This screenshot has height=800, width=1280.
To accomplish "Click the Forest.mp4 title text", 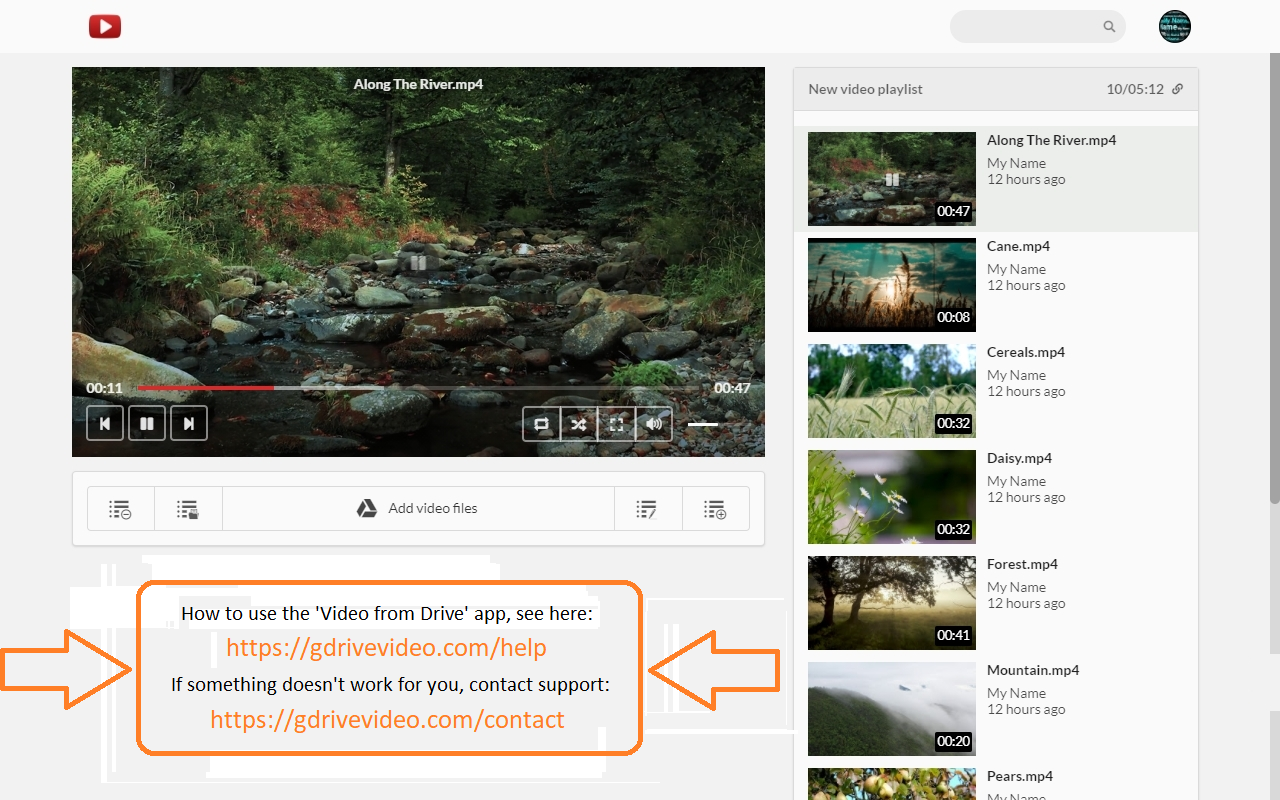I will [1023, 564].
